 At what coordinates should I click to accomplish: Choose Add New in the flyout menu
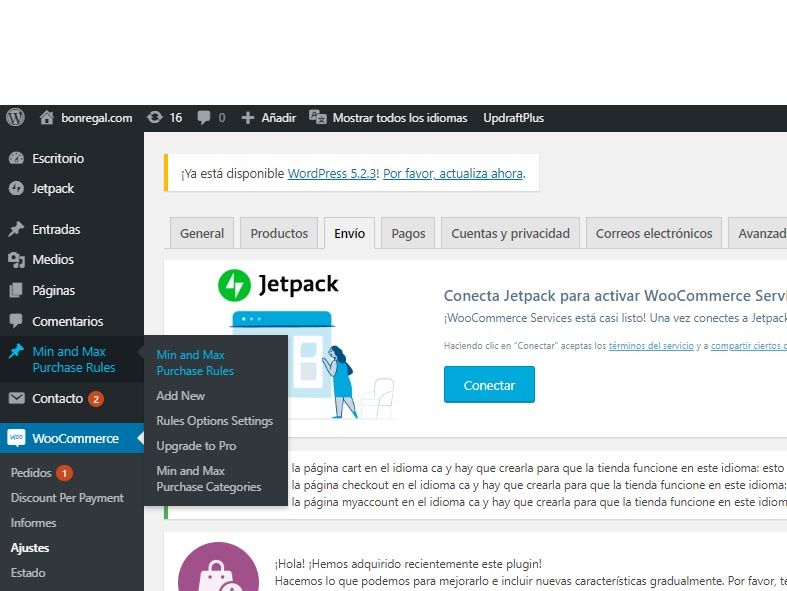click(180, 396)
